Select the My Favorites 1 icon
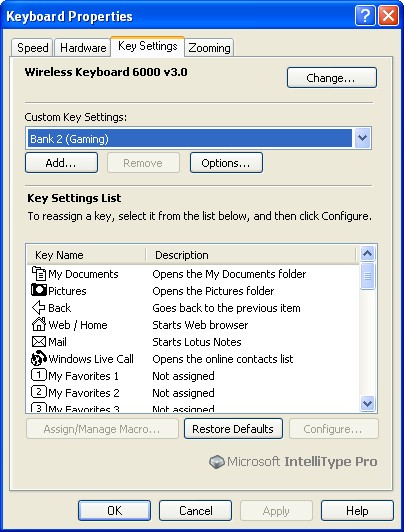The image size is (404, 532). pyautogui.click(x=39, y=375)
